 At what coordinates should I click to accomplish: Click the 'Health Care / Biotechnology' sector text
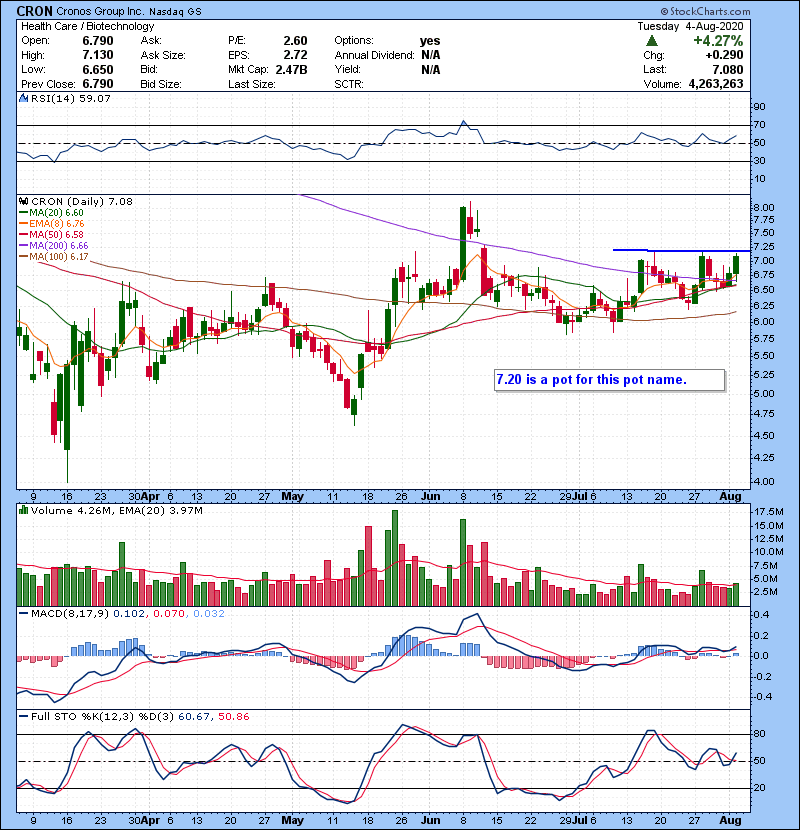tap(88, 26)
